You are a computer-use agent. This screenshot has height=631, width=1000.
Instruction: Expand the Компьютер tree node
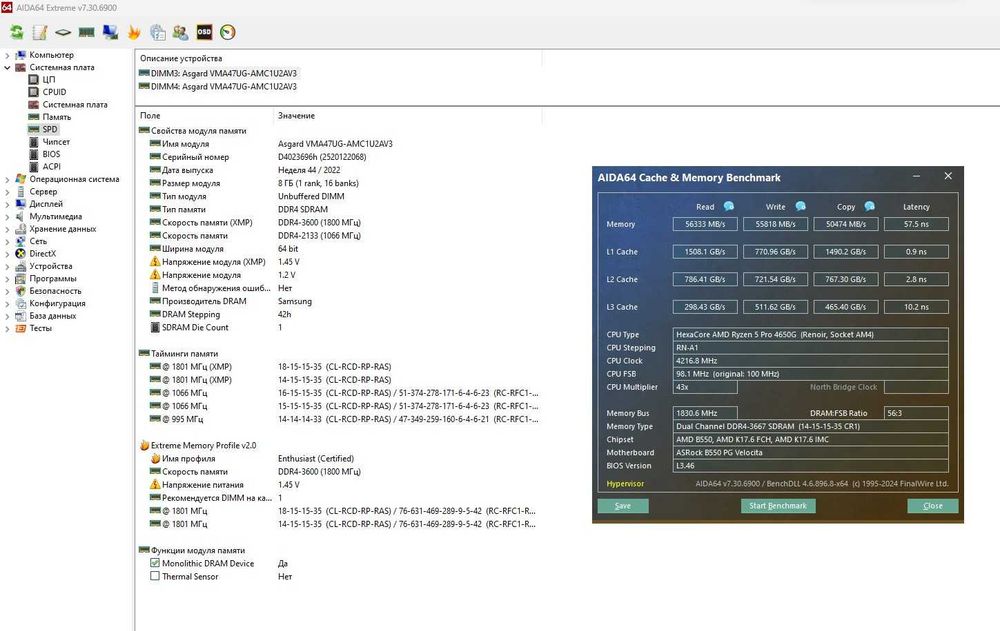(x=7, y=56)
